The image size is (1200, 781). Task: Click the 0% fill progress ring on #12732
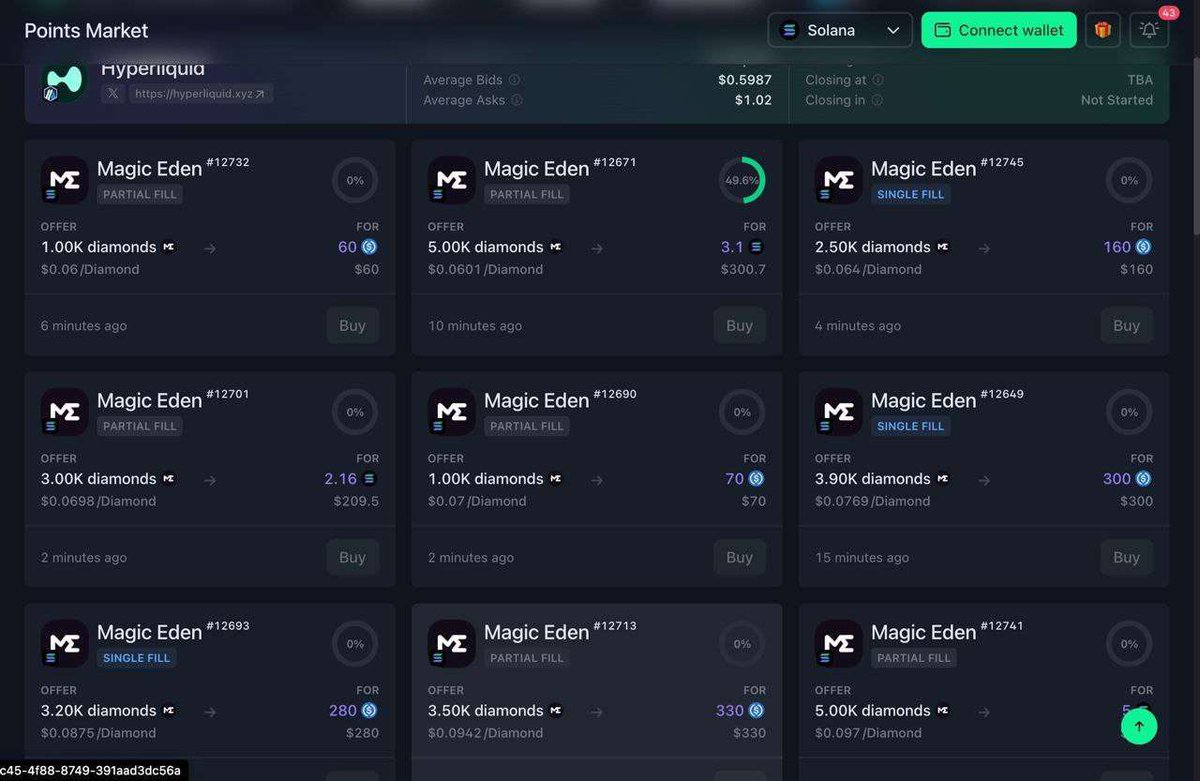(355, 180)
